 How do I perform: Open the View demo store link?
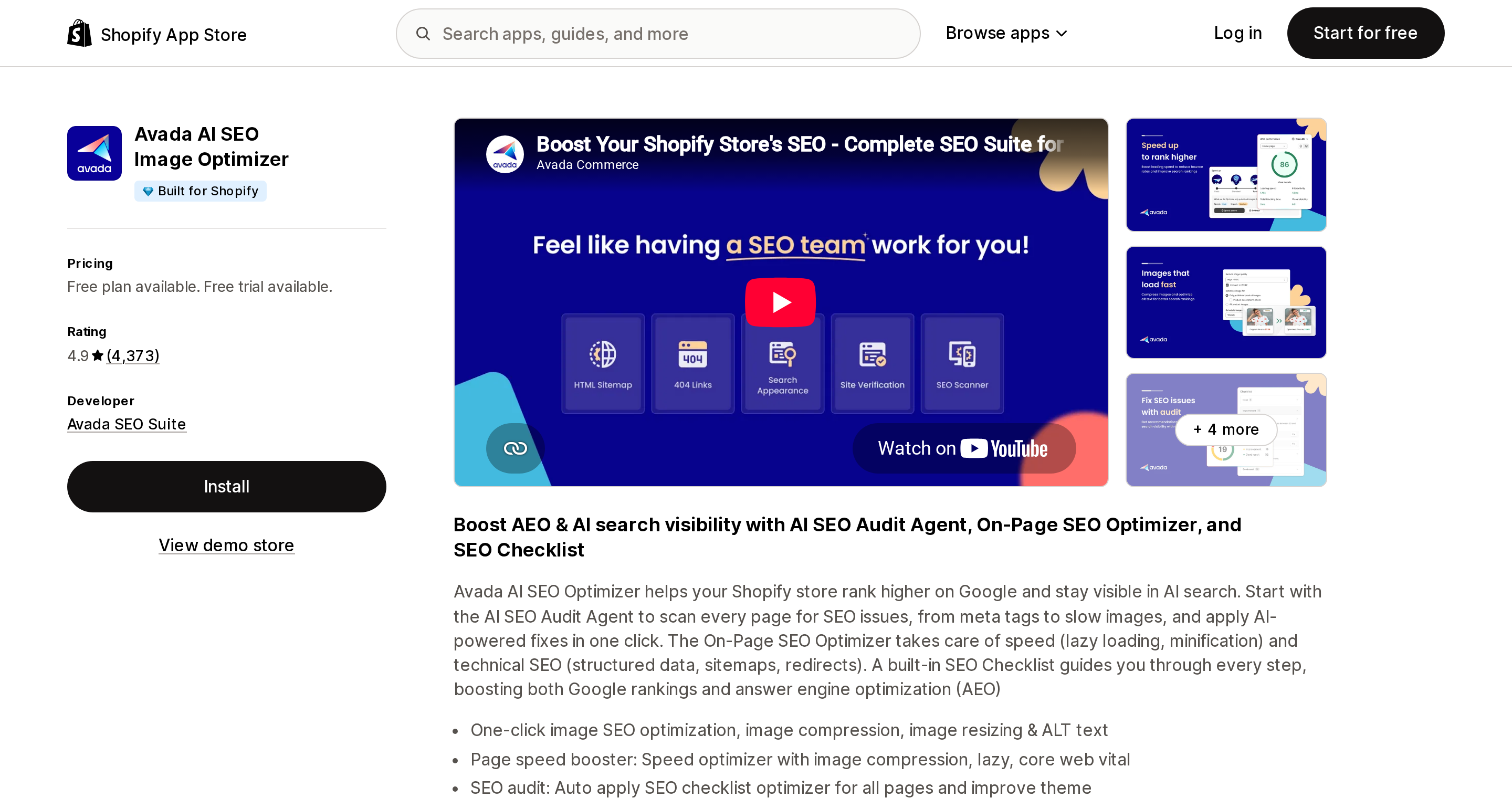[x=227, y=545]
